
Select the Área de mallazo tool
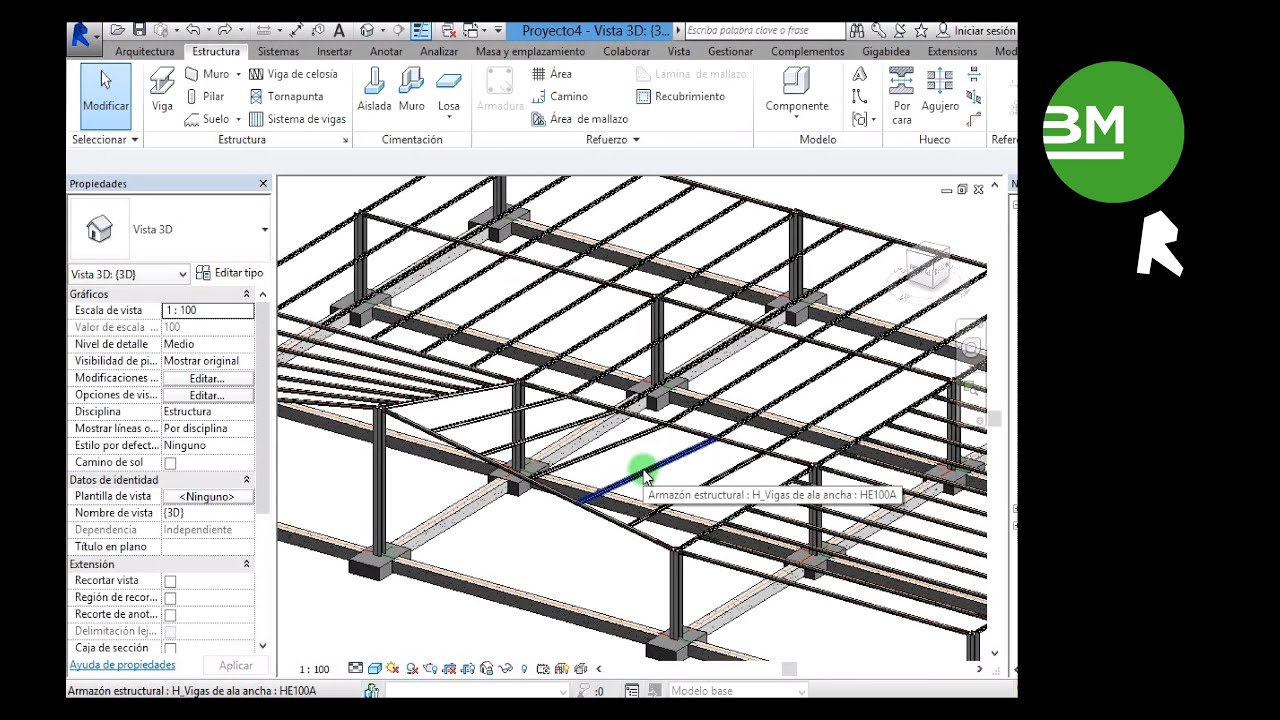579,119
